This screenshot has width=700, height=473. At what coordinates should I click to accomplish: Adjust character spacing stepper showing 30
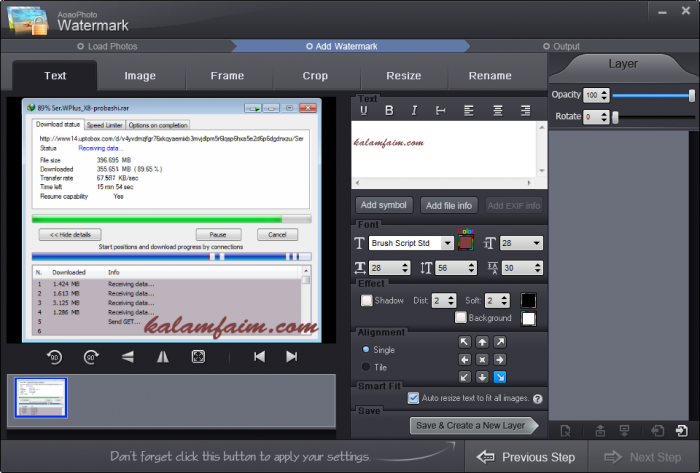[538, 268]
